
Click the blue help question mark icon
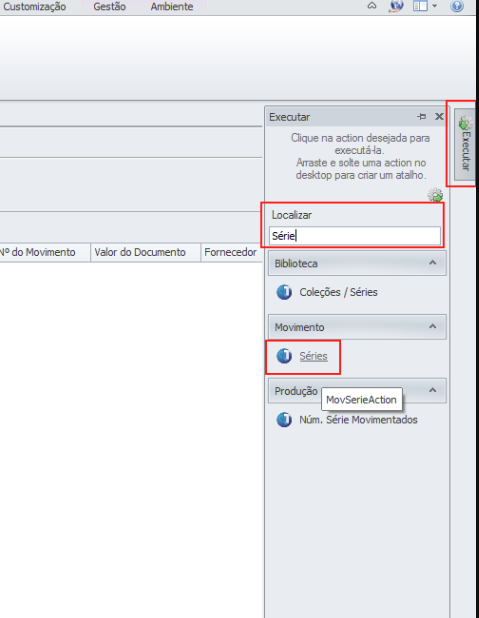pos(457,6)
